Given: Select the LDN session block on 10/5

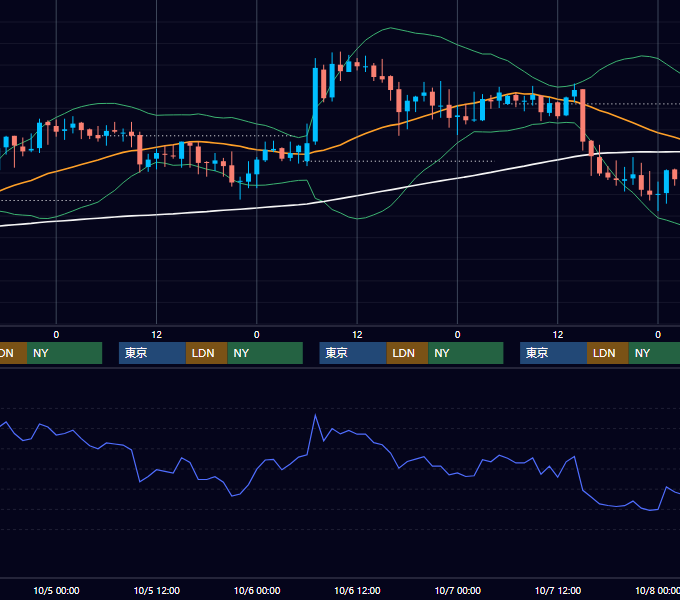Looking at the screenshot, I should click(x=206, y=353).
